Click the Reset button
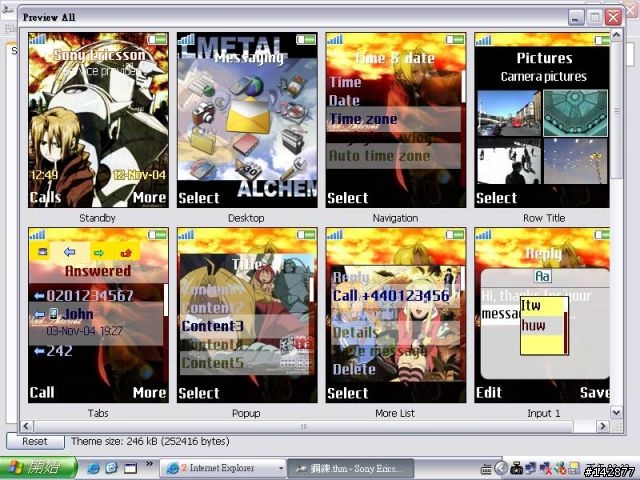 [x=35, y=442]
